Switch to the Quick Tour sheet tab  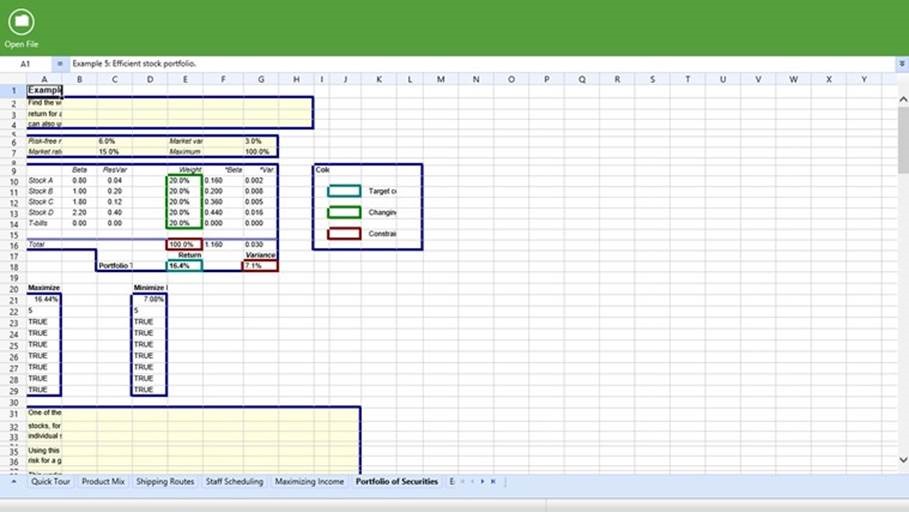[x=50, y=482]
